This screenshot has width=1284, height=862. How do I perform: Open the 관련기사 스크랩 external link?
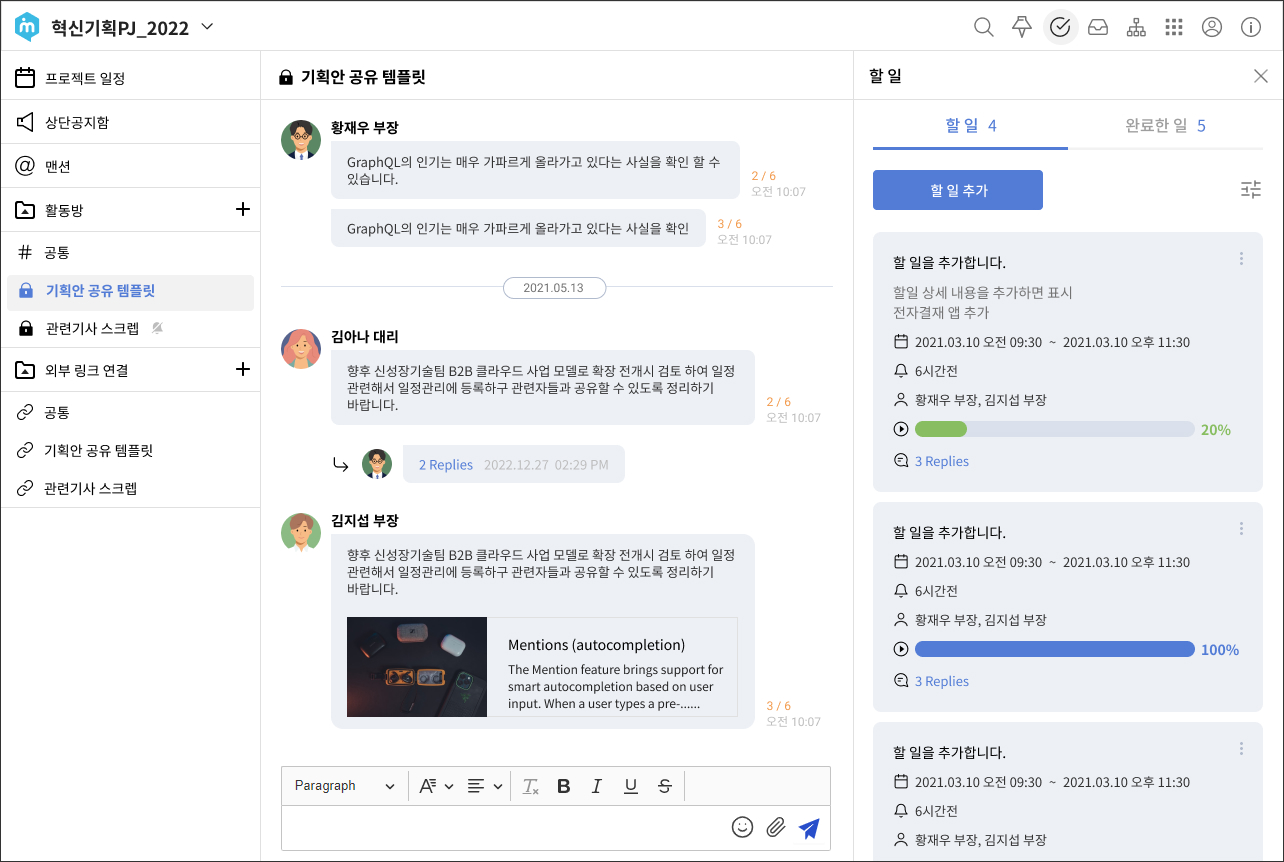[130, 488]
